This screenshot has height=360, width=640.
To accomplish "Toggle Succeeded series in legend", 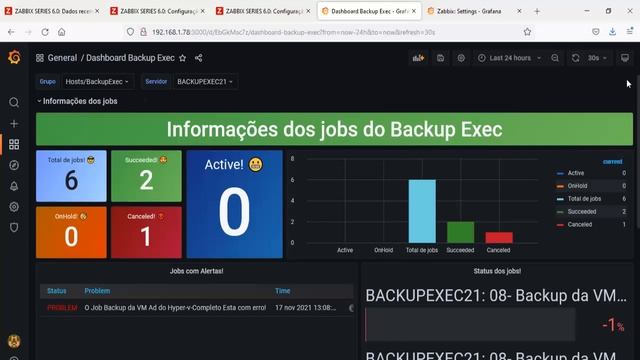I will pyautogui.click(x=582, y=211).
